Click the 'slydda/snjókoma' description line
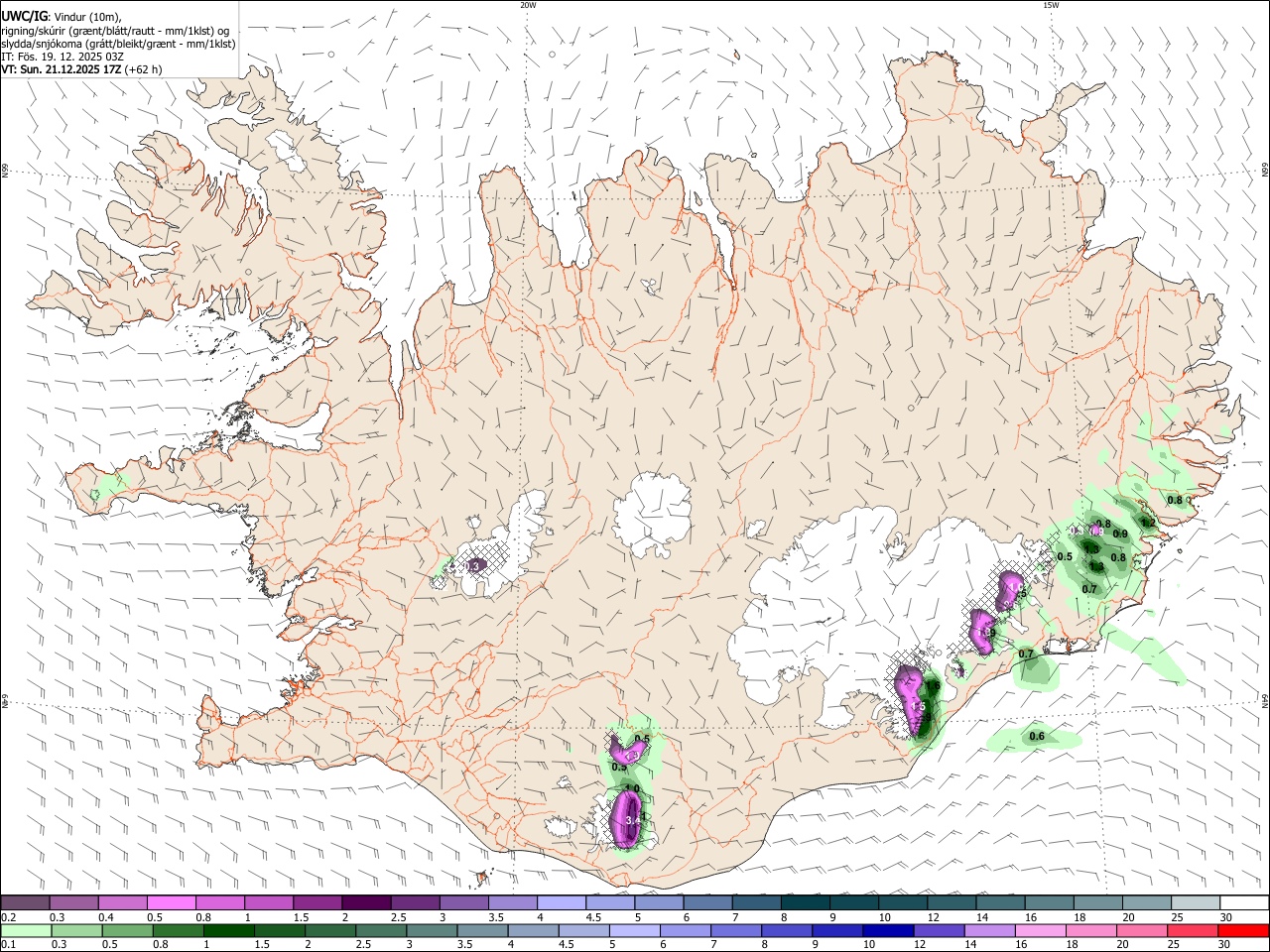 [x=118, y=44]
